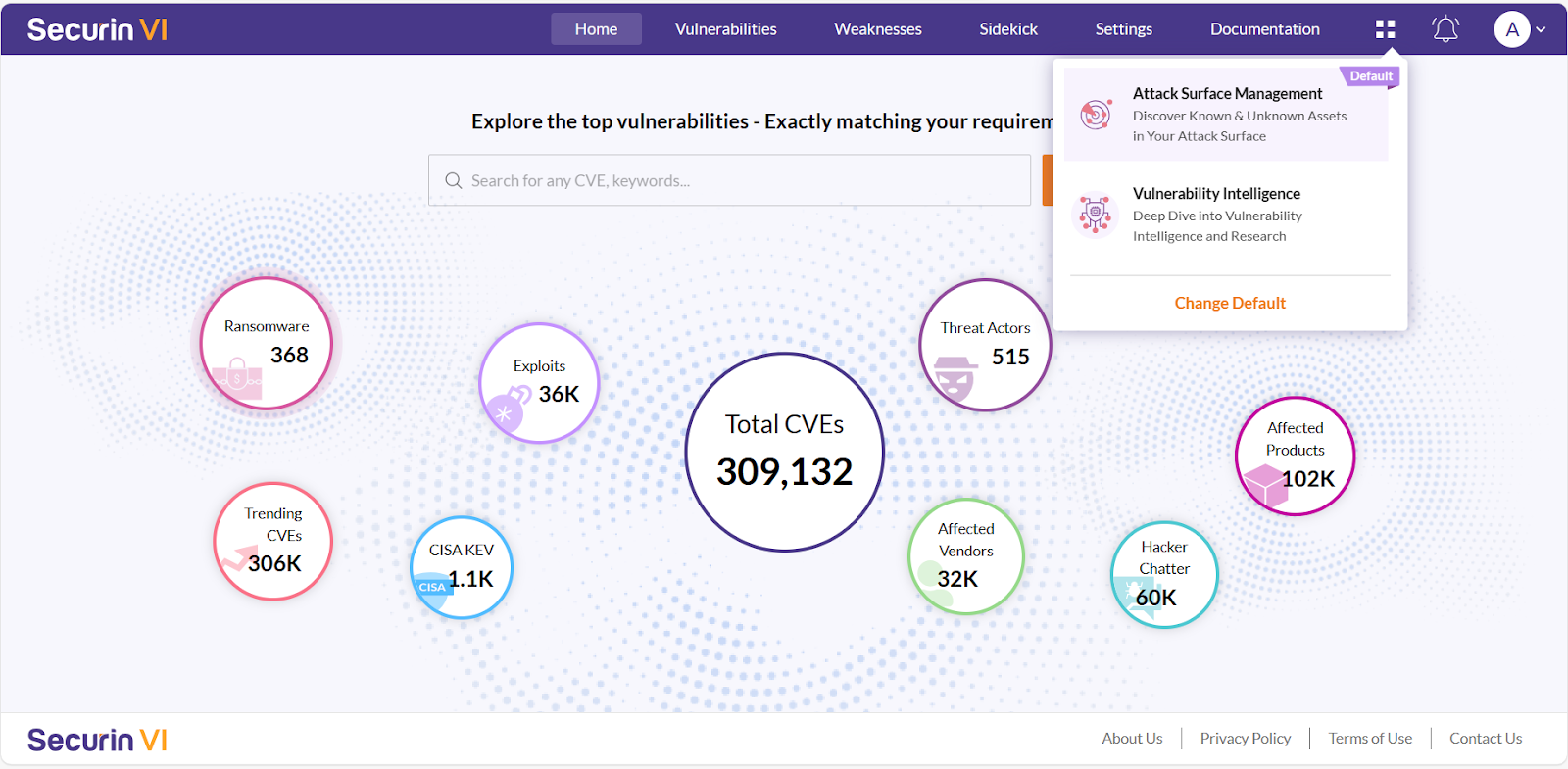
Task: Open the Weaknesses menu
Action: tap(878, 29)
